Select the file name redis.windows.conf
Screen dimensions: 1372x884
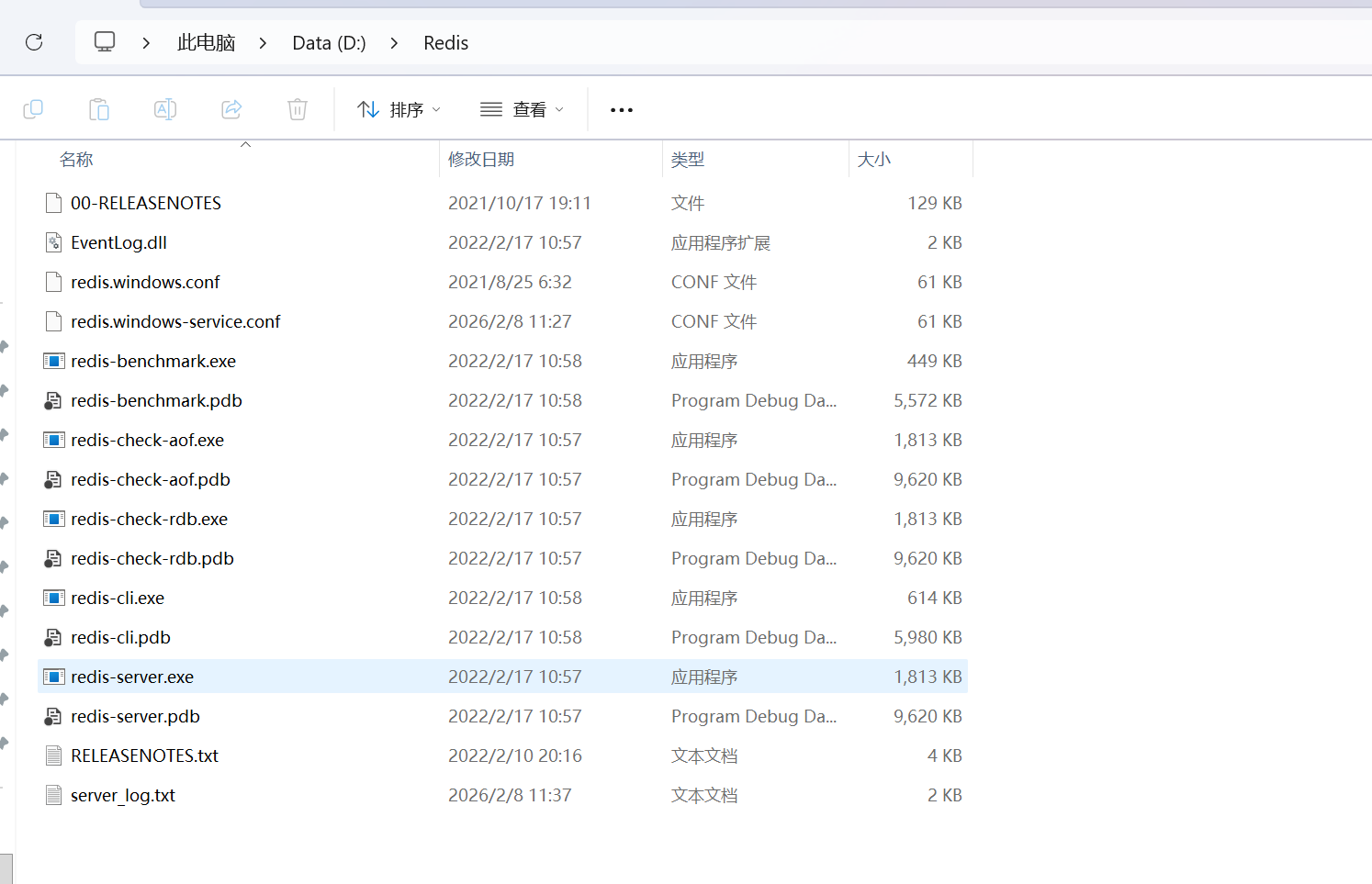(x=145, y=282)
